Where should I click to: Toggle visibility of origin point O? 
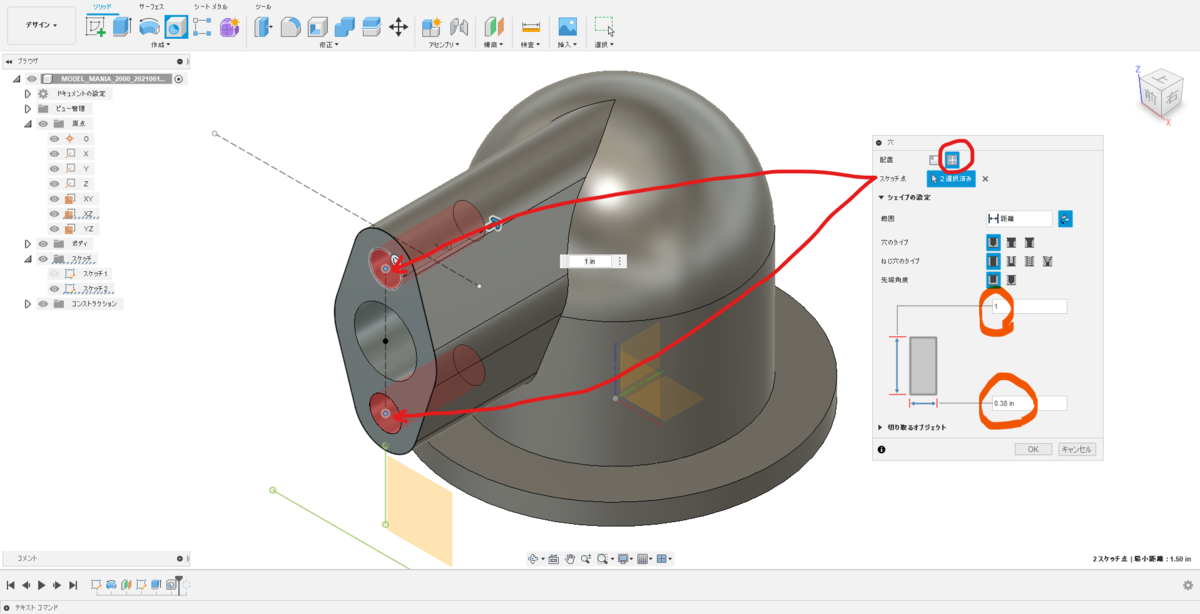(54, 139)
